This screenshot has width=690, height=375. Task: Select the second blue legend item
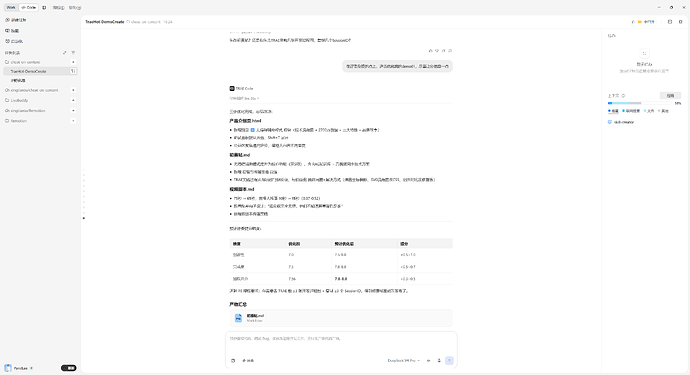[631, 111]
